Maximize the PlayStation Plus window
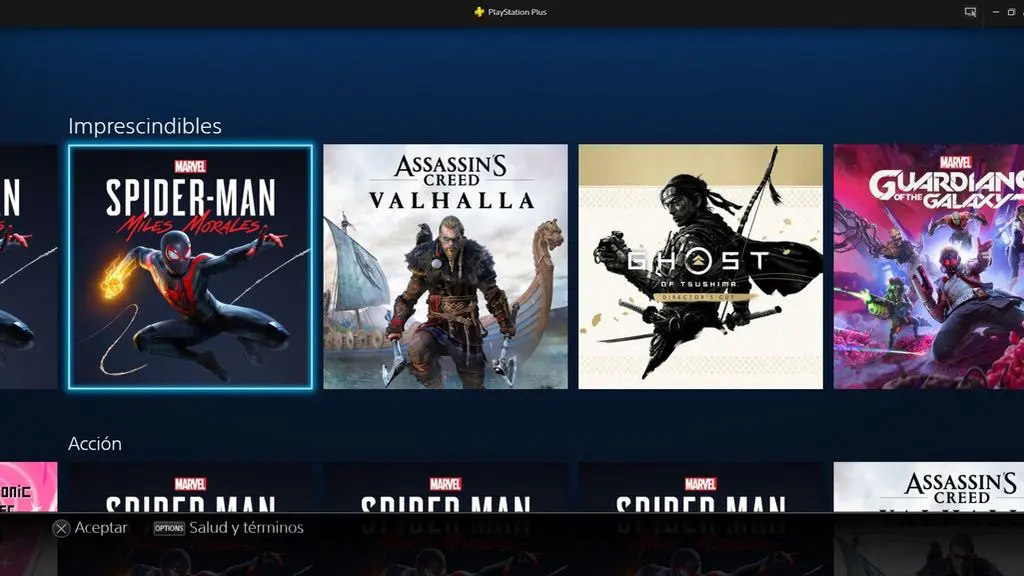The width and height of the screenshot is (1024, 576). (1012, 12)
